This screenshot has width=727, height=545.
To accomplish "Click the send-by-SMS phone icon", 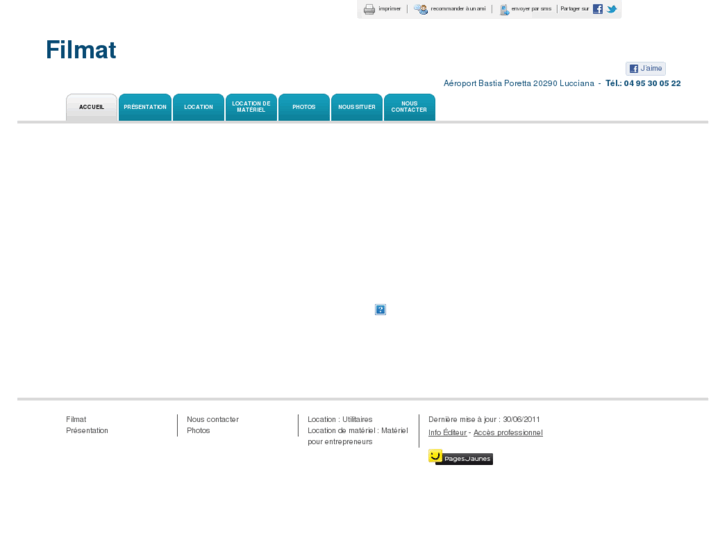I will pyautogui.click(x=504, y=9).
